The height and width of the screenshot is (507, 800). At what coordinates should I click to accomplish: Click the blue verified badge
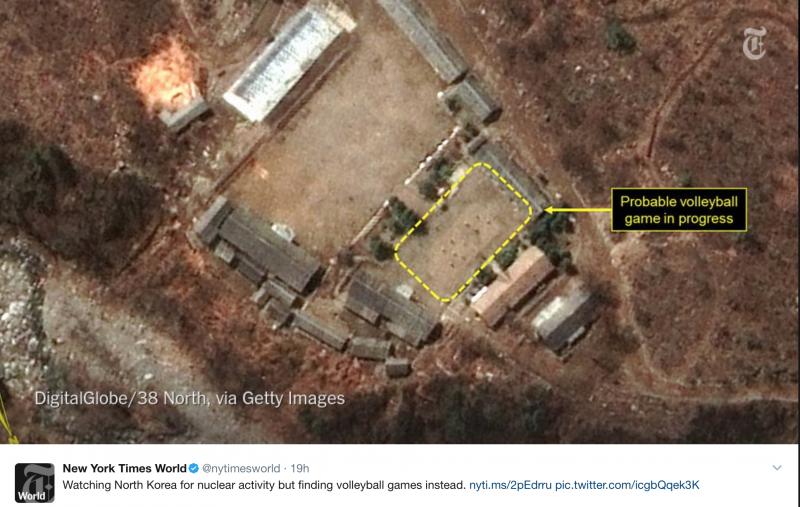tap(194, 468)
